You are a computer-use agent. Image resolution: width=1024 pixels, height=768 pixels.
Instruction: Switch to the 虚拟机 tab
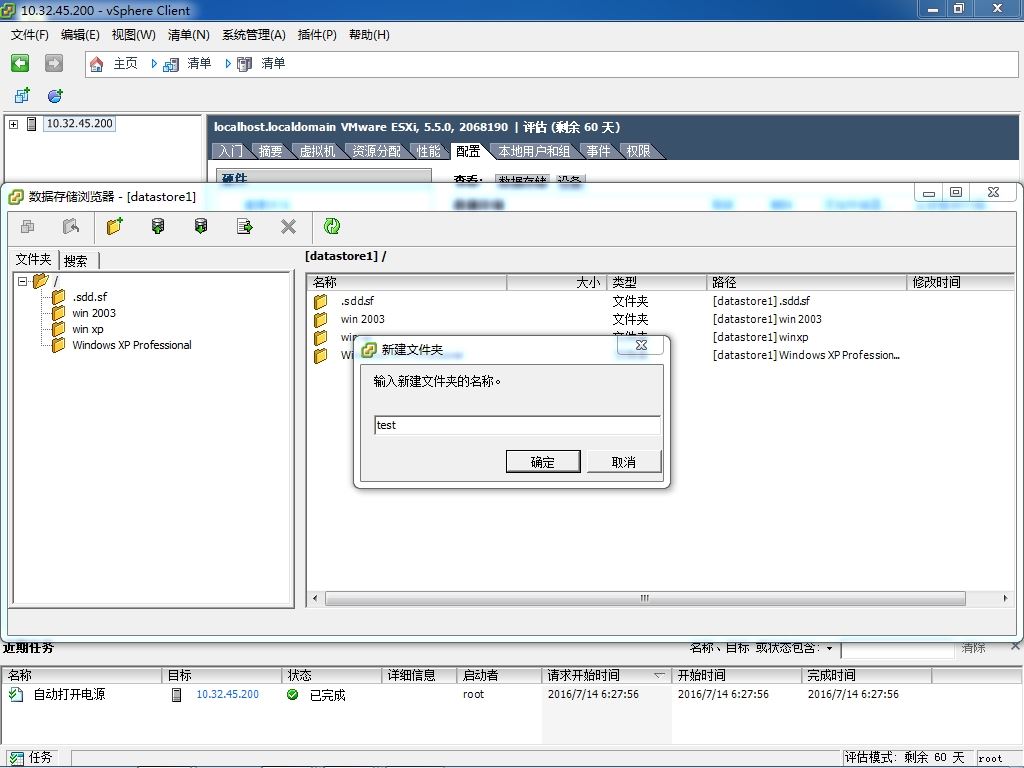tap(317, 151)
